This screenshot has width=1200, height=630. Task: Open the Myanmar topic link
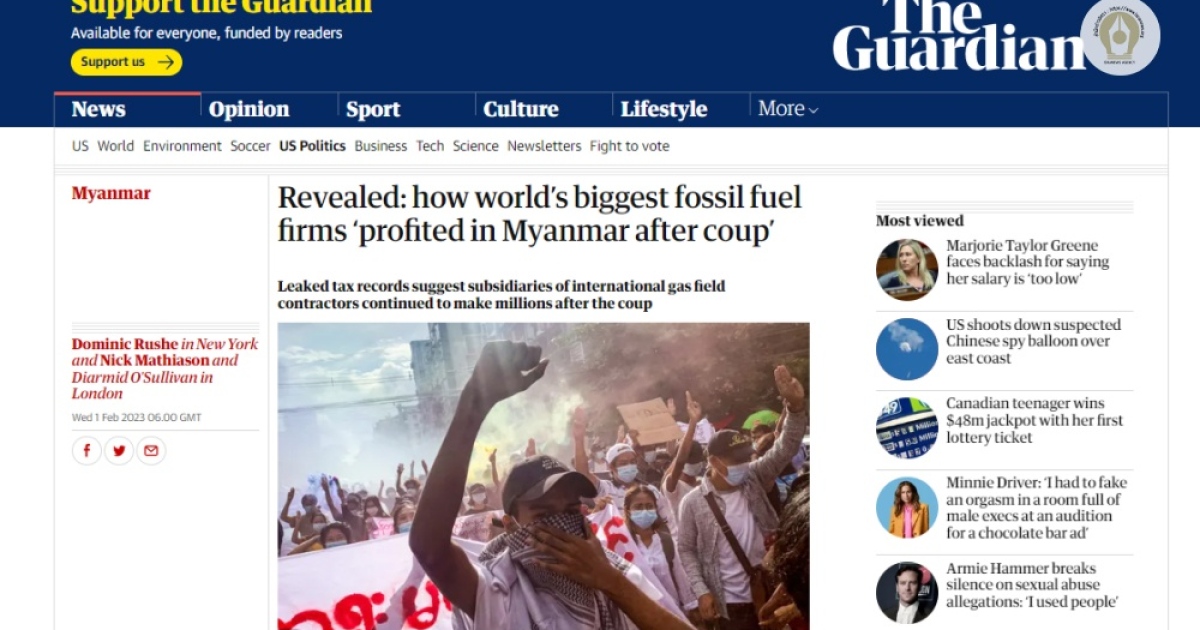111,193
